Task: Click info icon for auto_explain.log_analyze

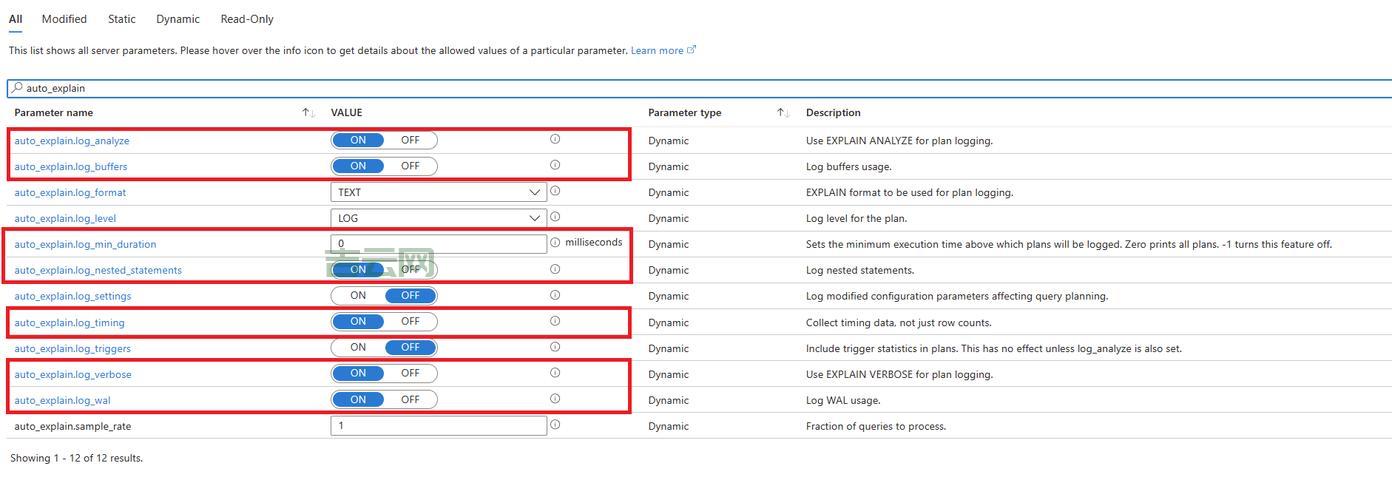Action: click(x=555, y=139)
